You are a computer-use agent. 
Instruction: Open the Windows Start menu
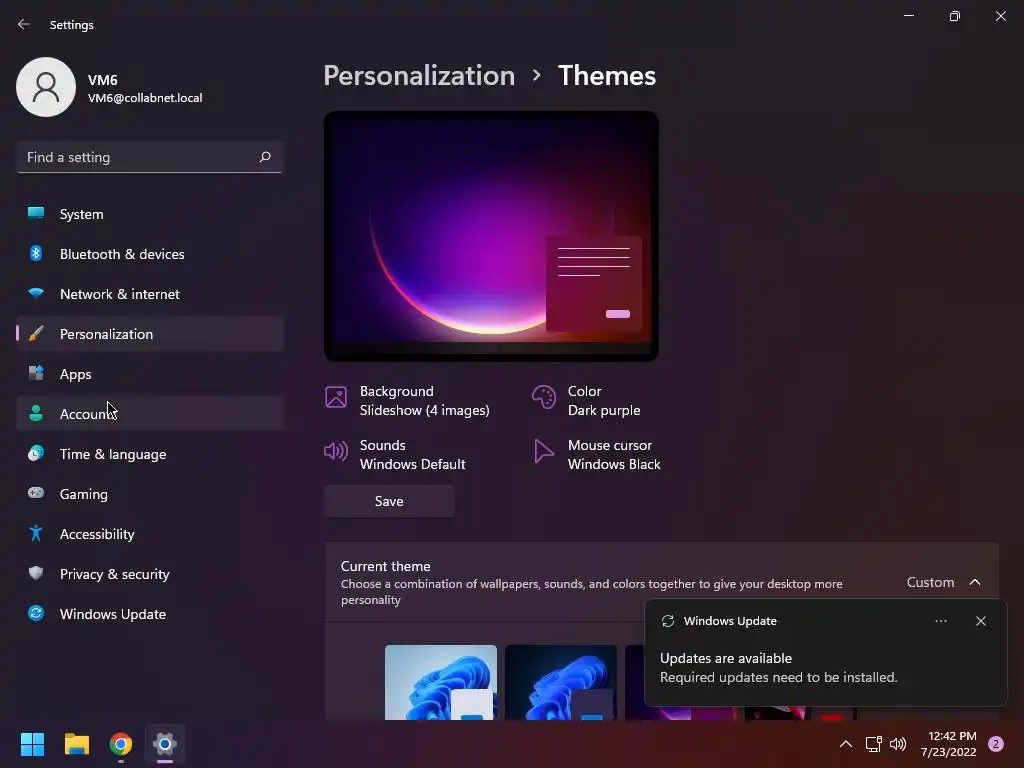tap(32, 744)
